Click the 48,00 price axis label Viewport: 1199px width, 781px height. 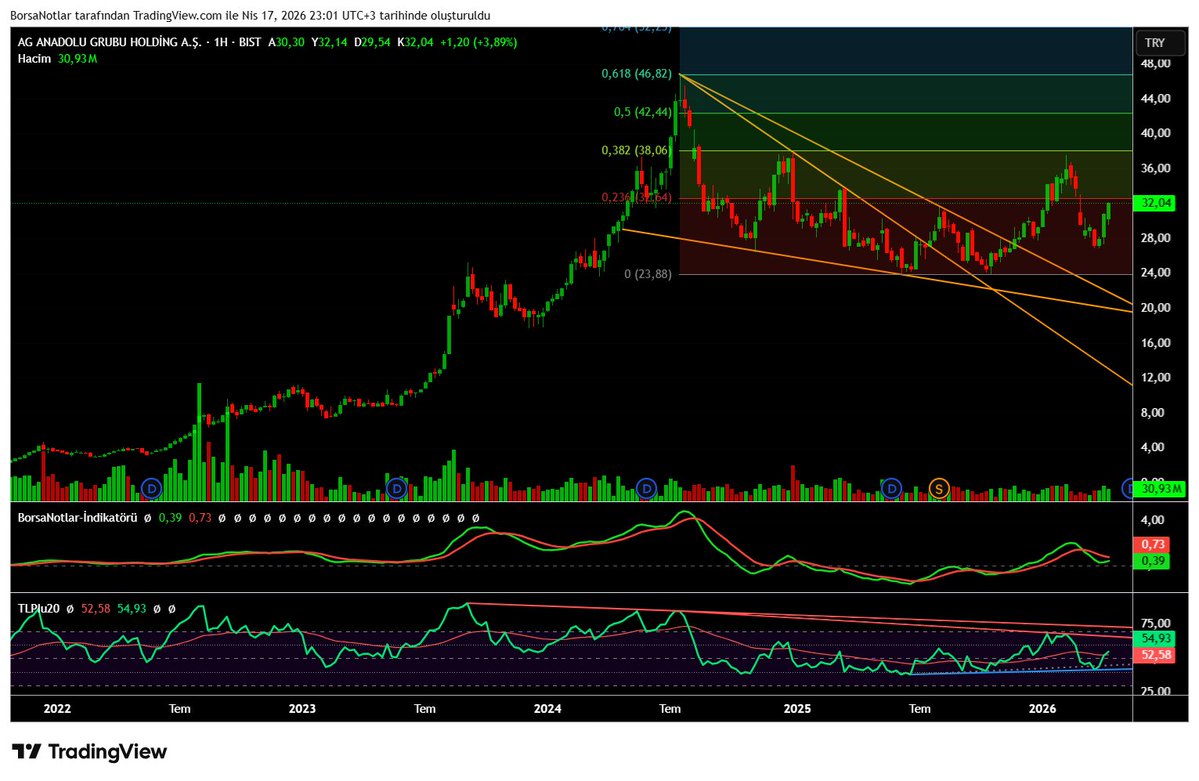coord(1155,63)
